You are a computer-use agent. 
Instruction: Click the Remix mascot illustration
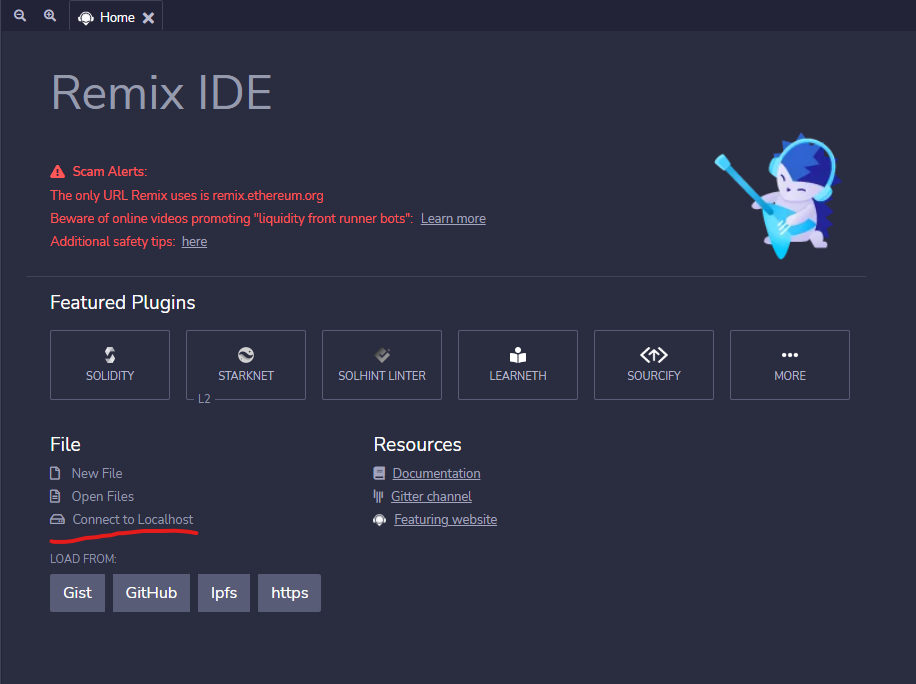click(778, 196)
